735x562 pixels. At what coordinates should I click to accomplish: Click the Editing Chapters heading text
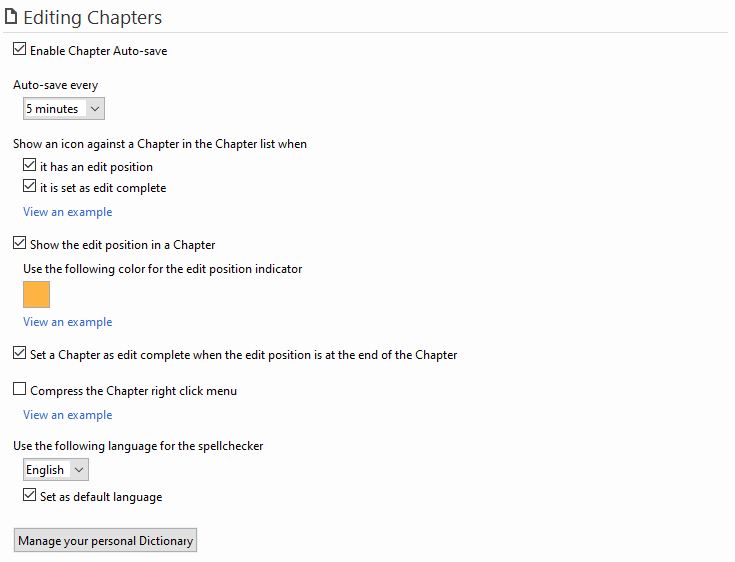coord(92,18)
